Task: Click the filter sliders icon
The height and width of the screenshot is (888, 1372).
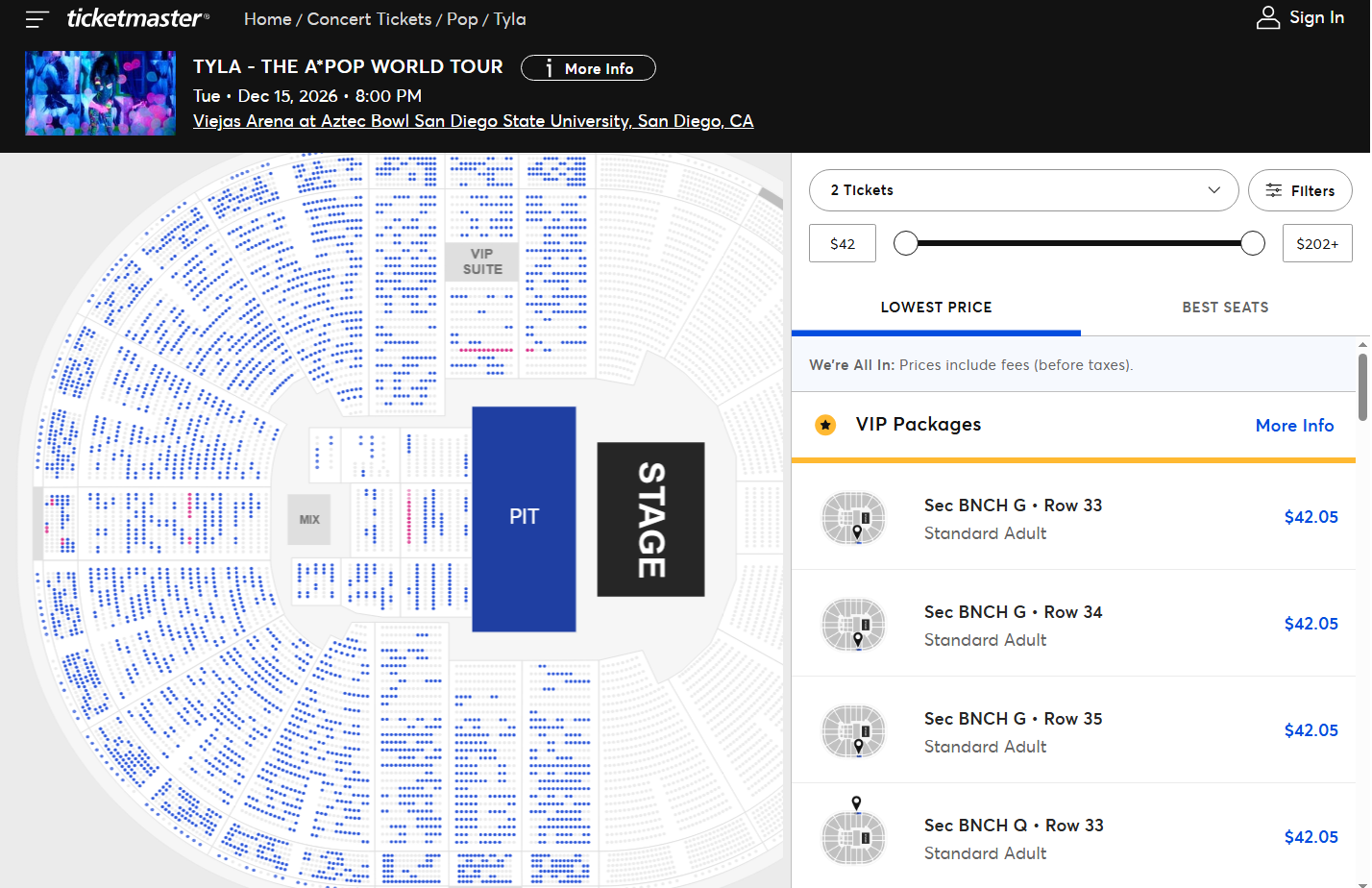Action: (1273, 190)
